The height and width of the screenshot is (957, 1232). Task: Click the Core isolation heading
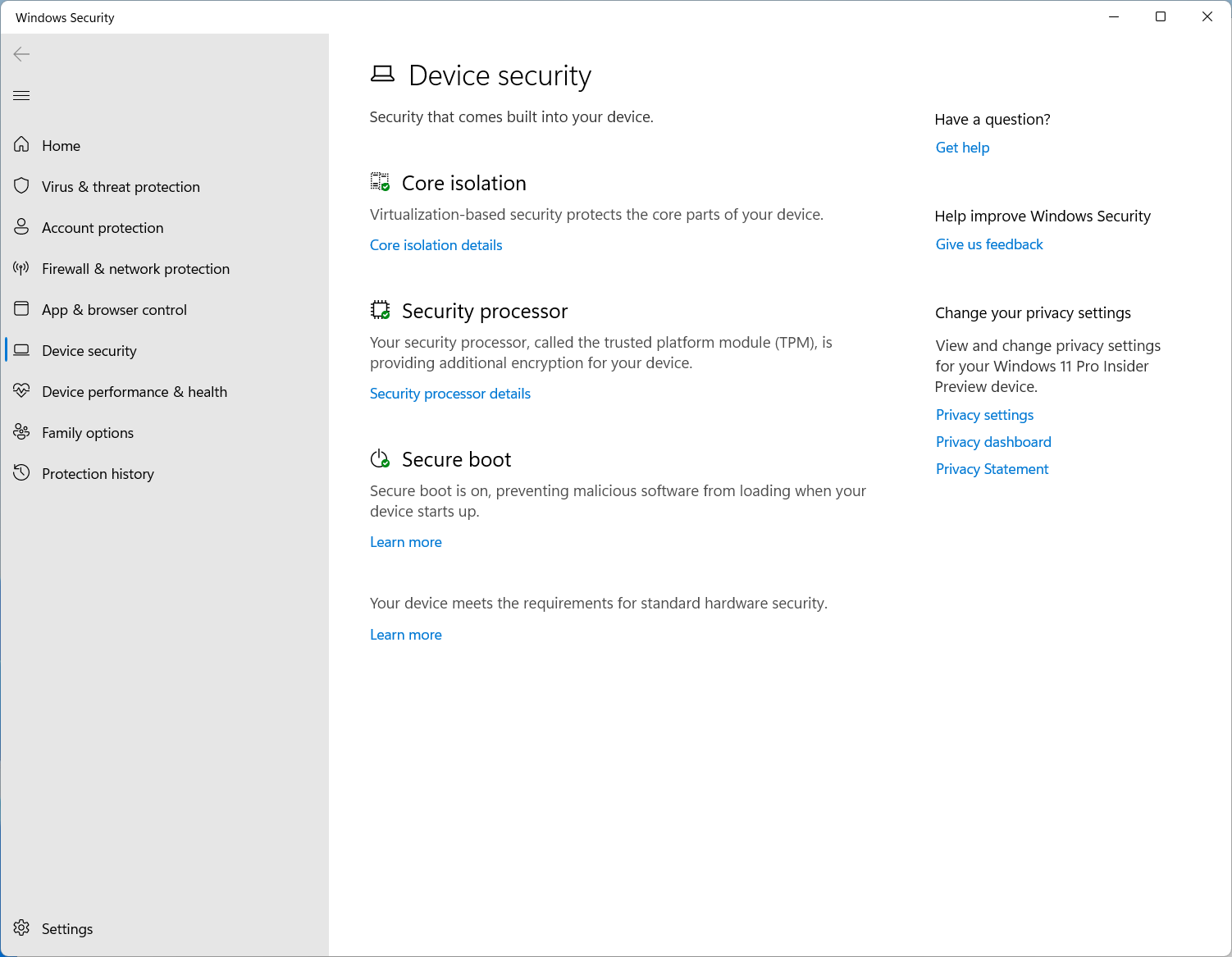point(464,183)
